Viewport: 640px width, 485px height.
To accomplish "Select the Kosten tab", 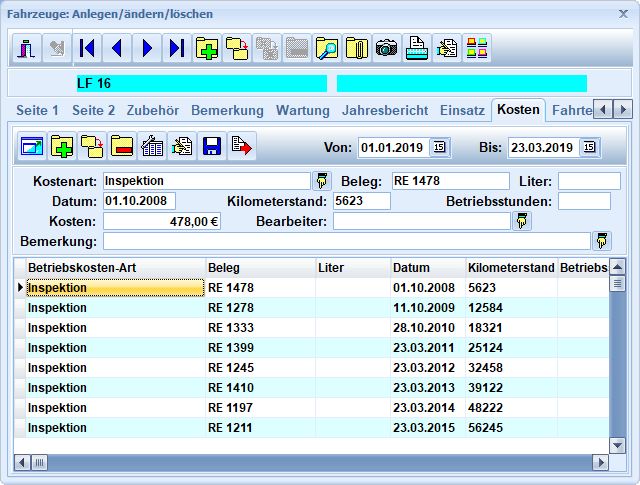I will (518, 109).
